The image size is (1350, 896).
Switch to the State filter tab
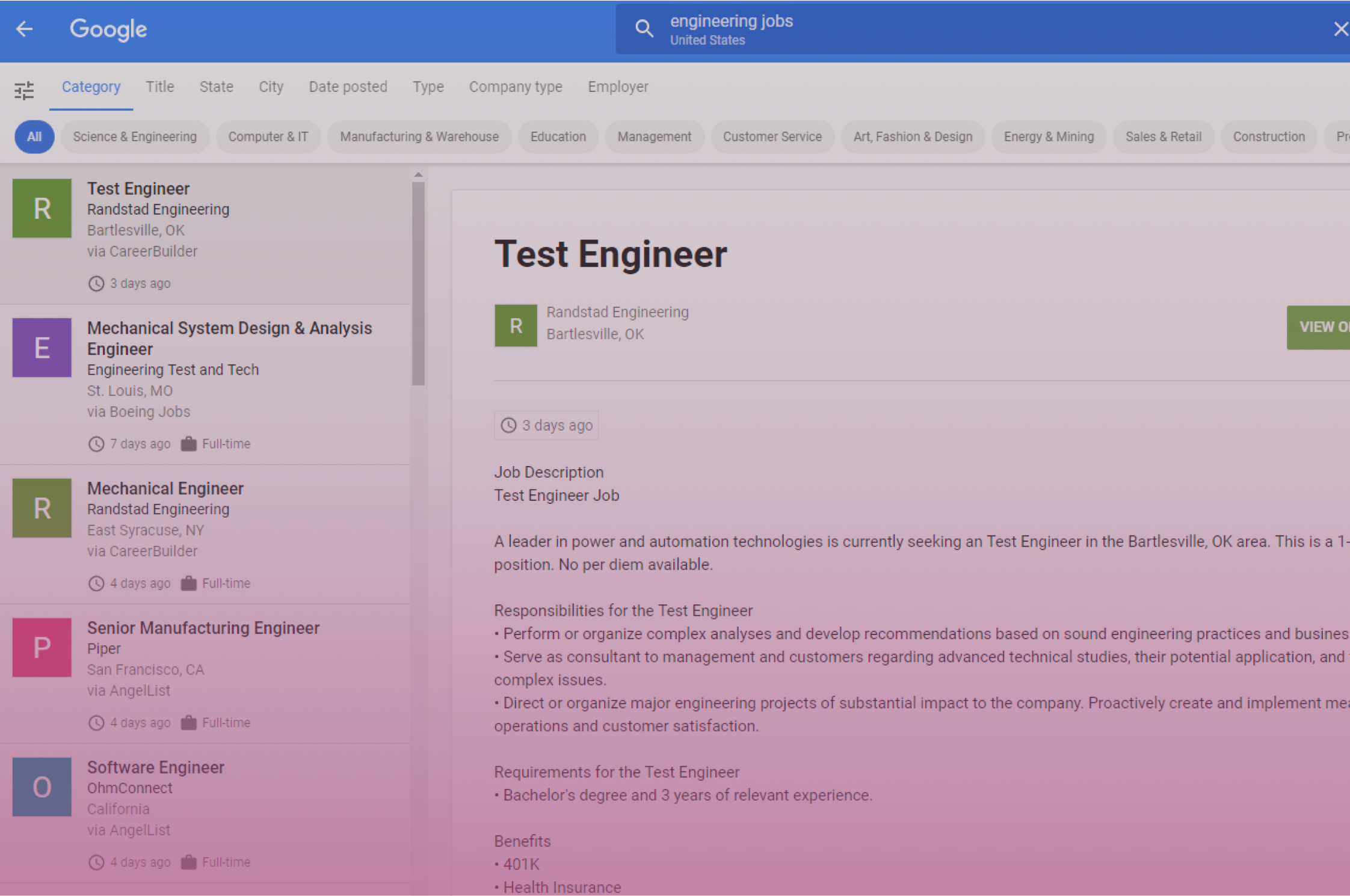[215, 87]
